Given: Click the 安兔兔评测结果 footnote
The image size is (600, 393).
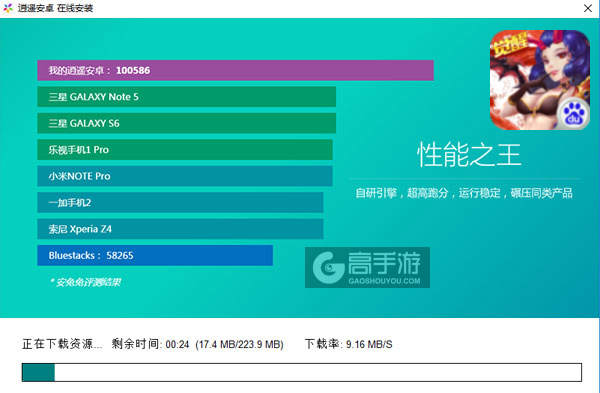Looking at the screenshot, I should [x=85, y=282].
